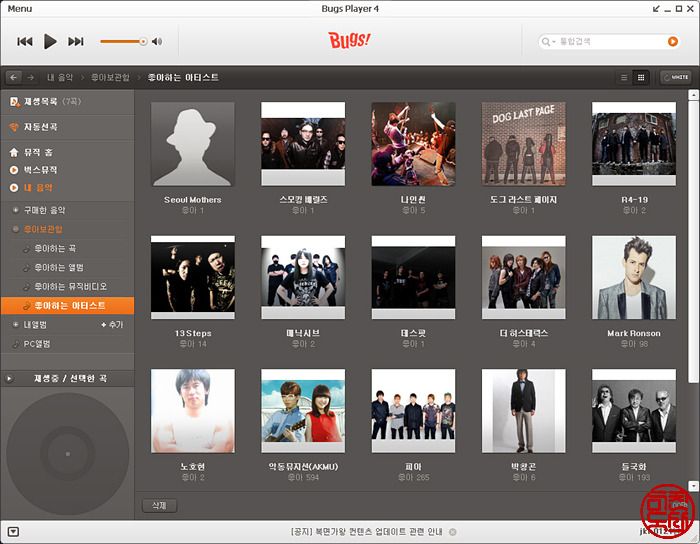Open 박광곤 artist thumbnail
The image size is (700, 544).
(x=524, y=411)
